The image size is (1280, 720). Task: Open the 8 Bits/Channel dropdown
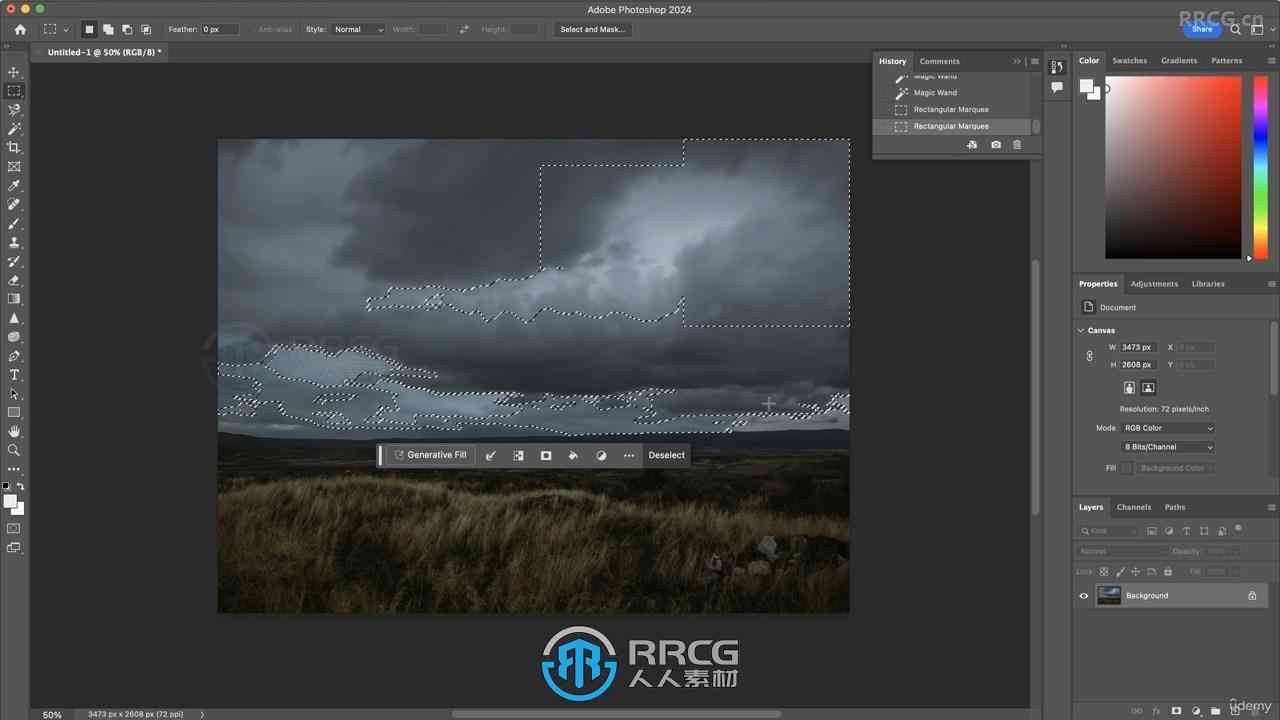tap(1168, 447)
